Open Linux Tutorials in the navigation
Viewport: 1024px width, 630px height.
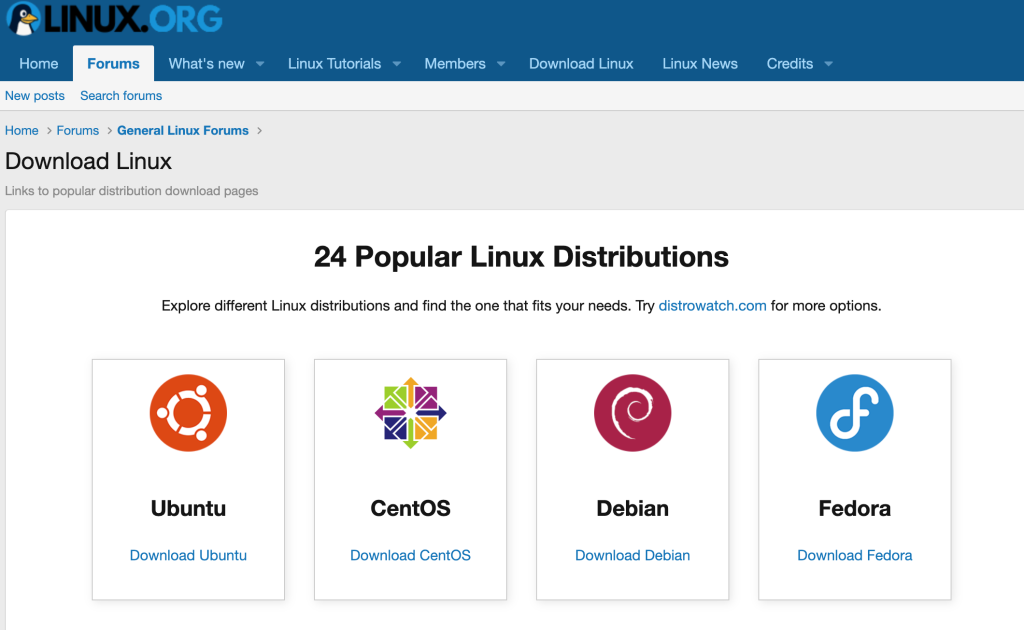tap(334, 63)
